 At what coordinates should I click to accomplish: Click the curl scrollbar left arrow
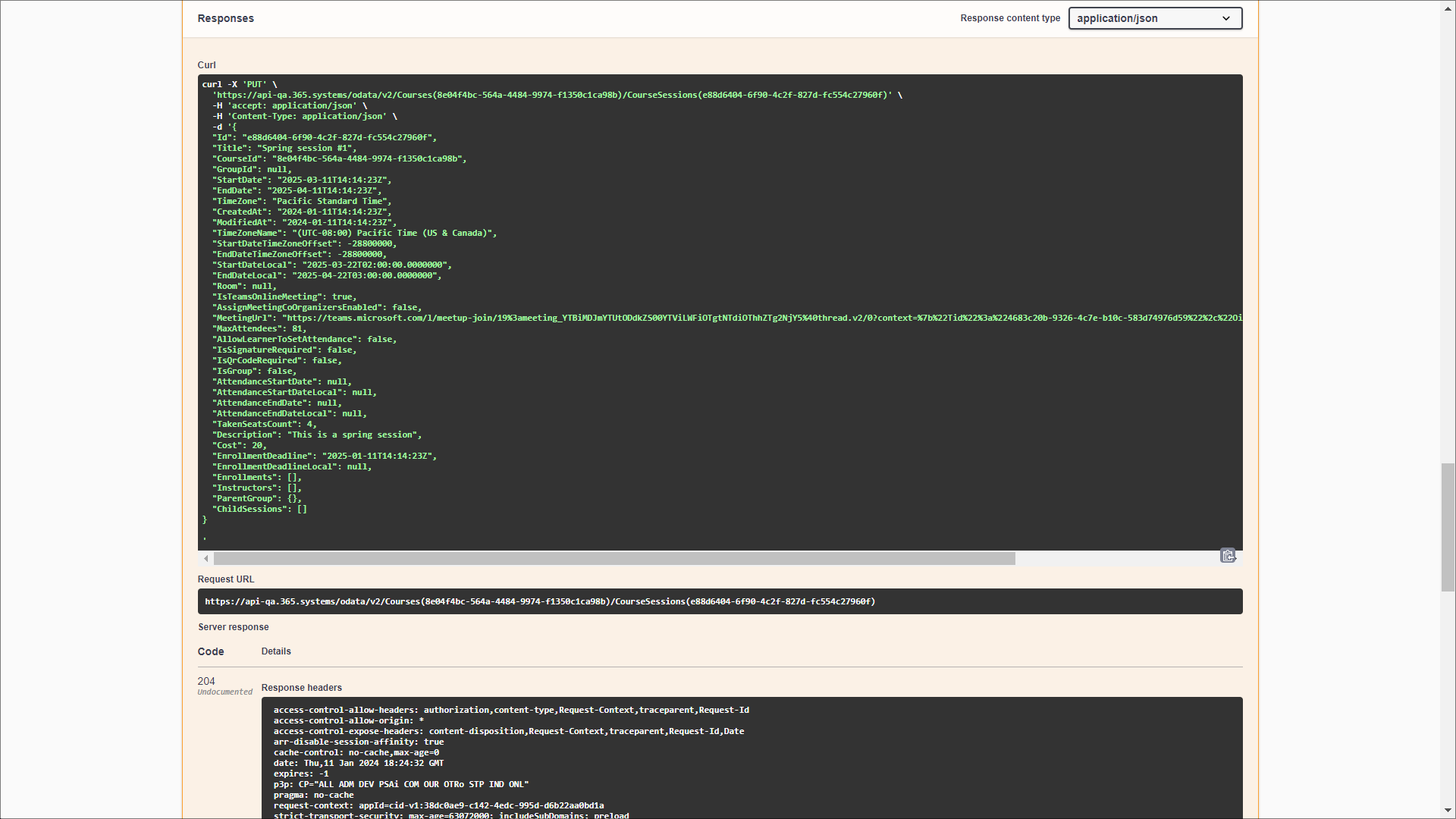pyautogui.click(x=206, y=559)
